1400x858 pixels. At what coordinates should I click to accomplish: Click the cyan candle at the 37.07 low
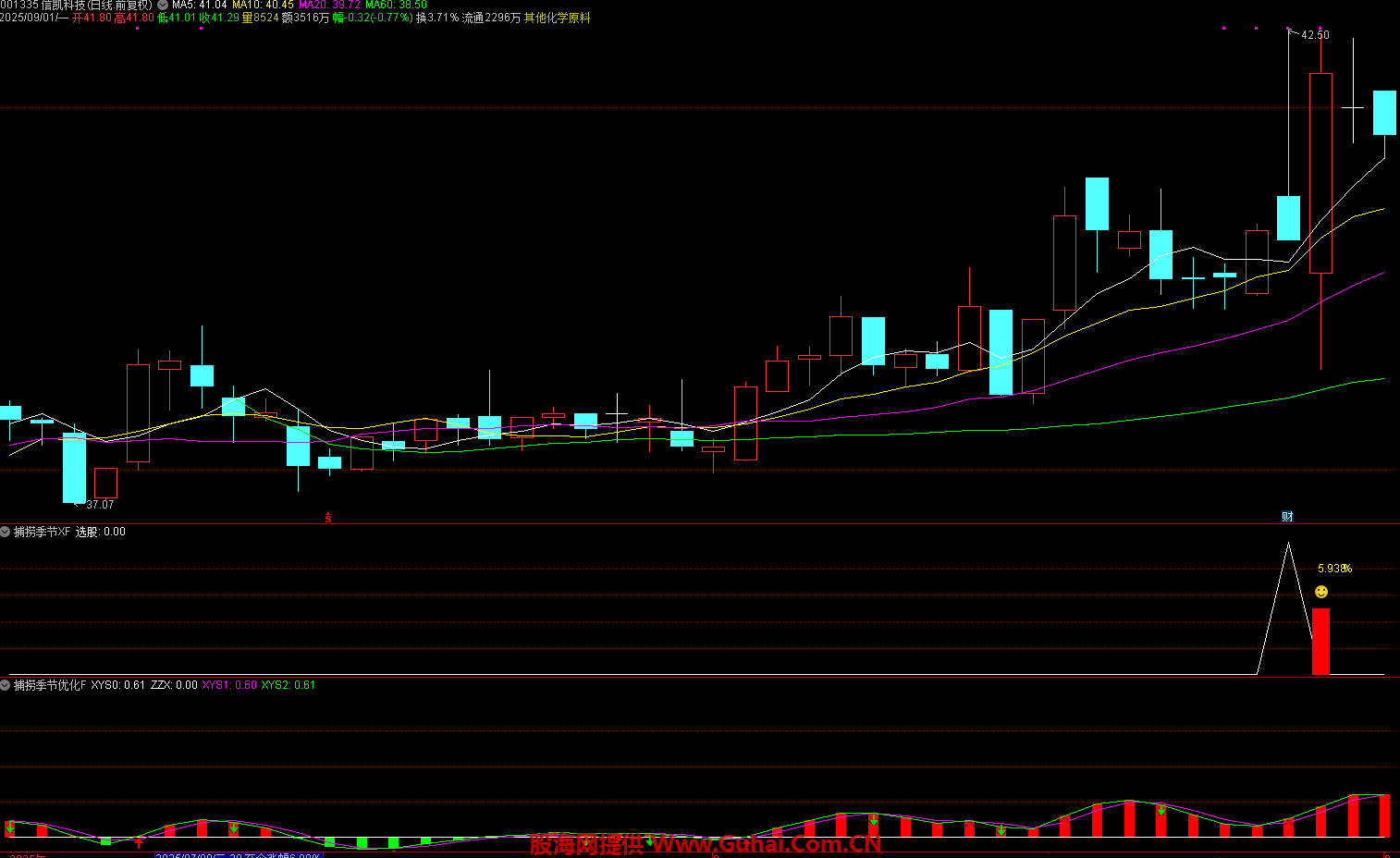point(74,468)
